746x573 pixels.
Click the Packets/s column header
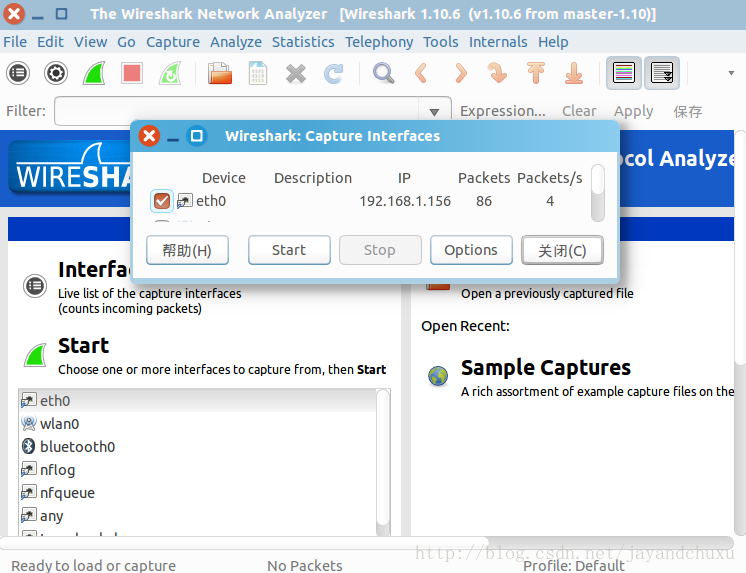click(550, 178)
